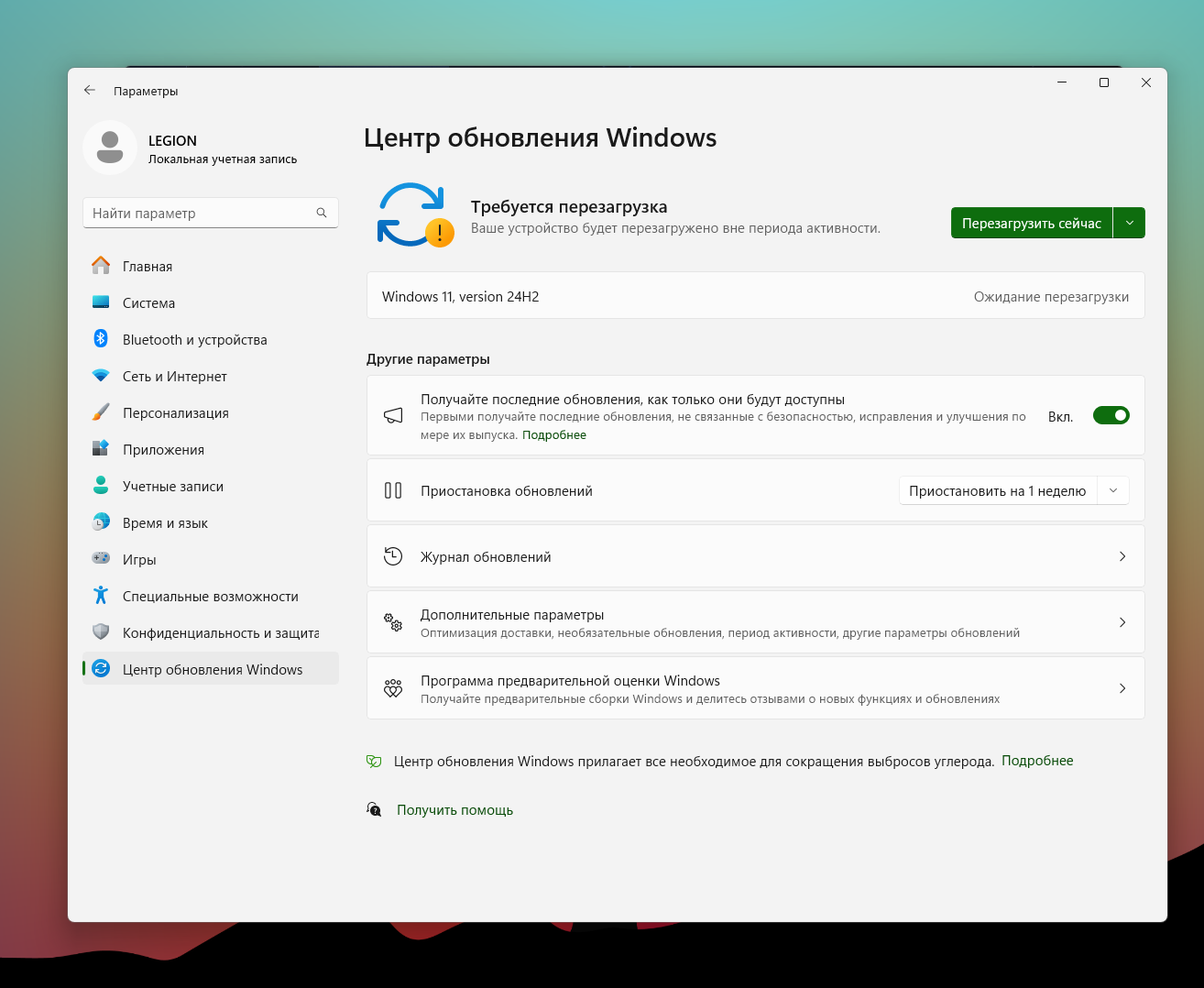This screenshot has height=988, width=1204.
Task: Click Ожидание перезагрузки status text
Action: coord(1051,296)
